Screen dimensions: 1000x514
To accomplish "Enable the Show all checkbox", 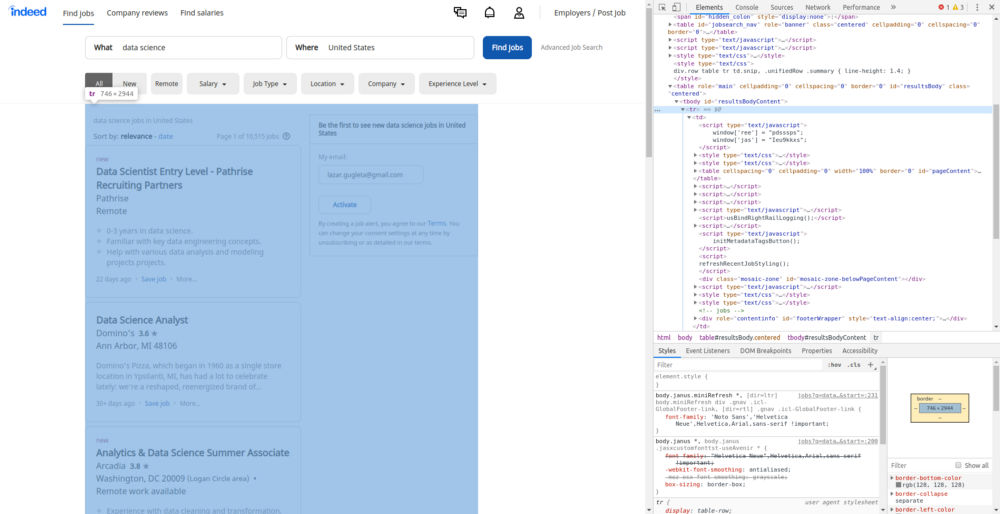I will [x=958, y=465].
